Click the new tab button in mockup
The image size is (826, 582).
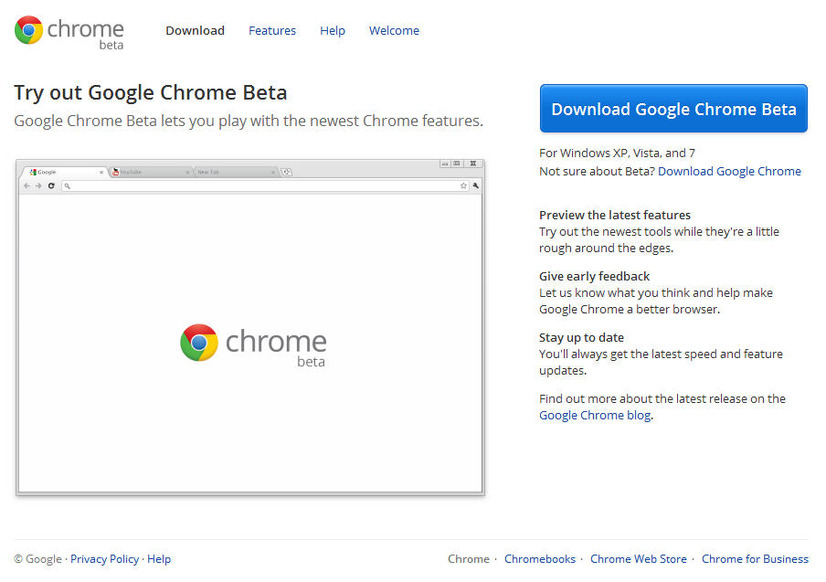tap(286, 172)
